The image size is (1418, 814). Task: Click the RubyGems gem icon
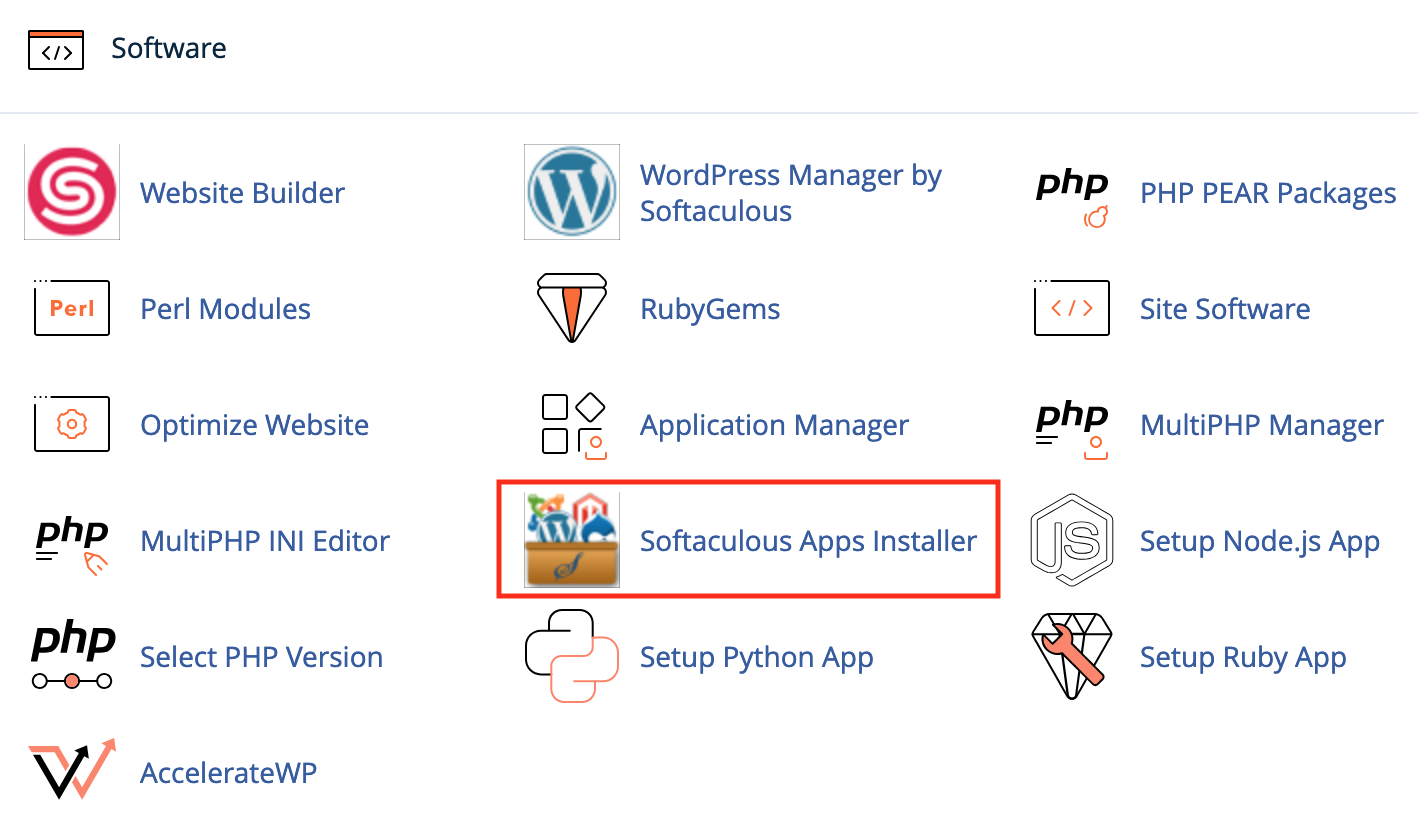572,308
